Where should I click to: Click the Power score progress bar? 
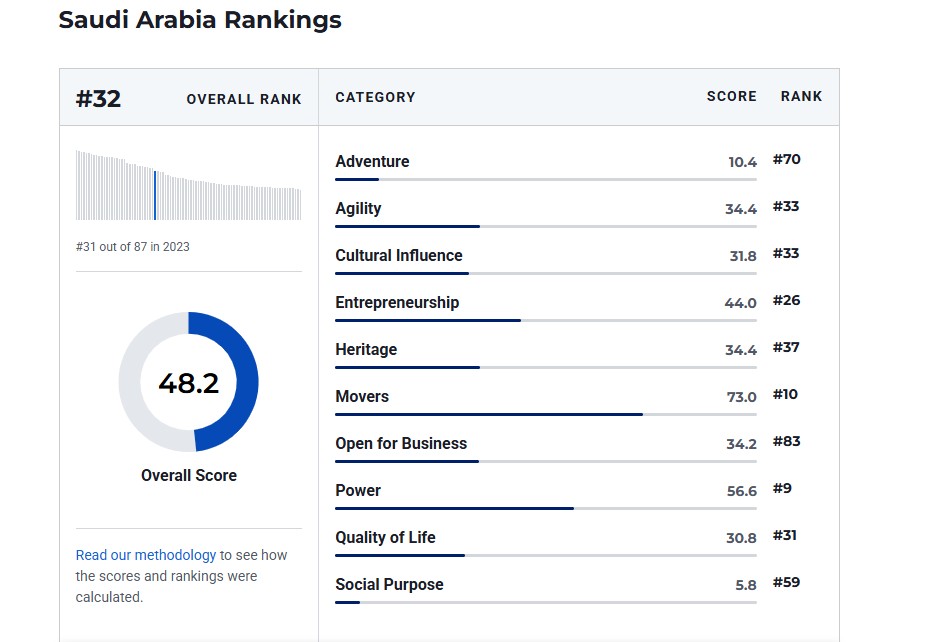[x=455, y=508]
